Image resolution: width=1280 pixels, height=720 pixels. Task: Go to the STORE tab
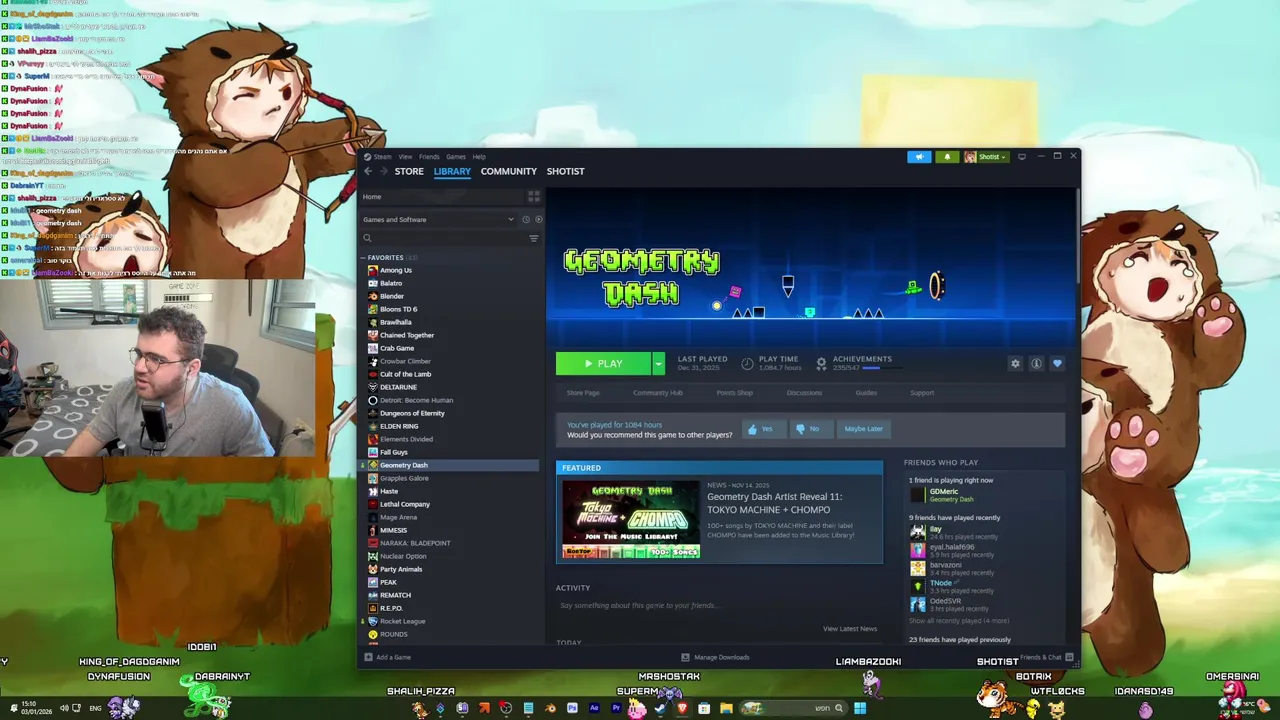coord(409,171)
